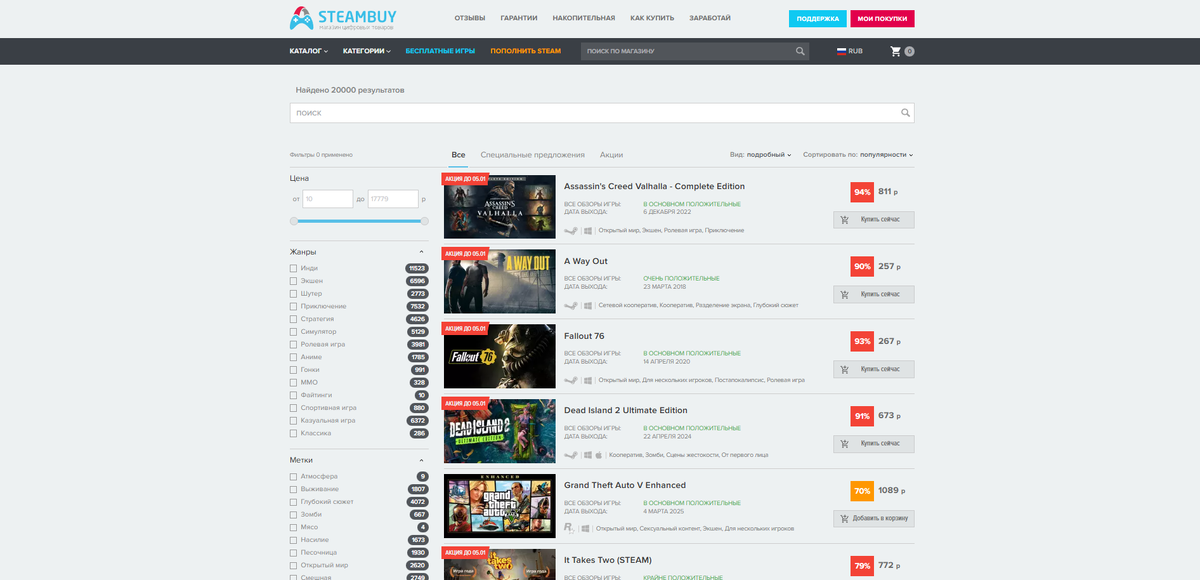Click the ЗАРАБОТАЙ menu item
The image size is (1200, 580).
click(x=710, y=18)
